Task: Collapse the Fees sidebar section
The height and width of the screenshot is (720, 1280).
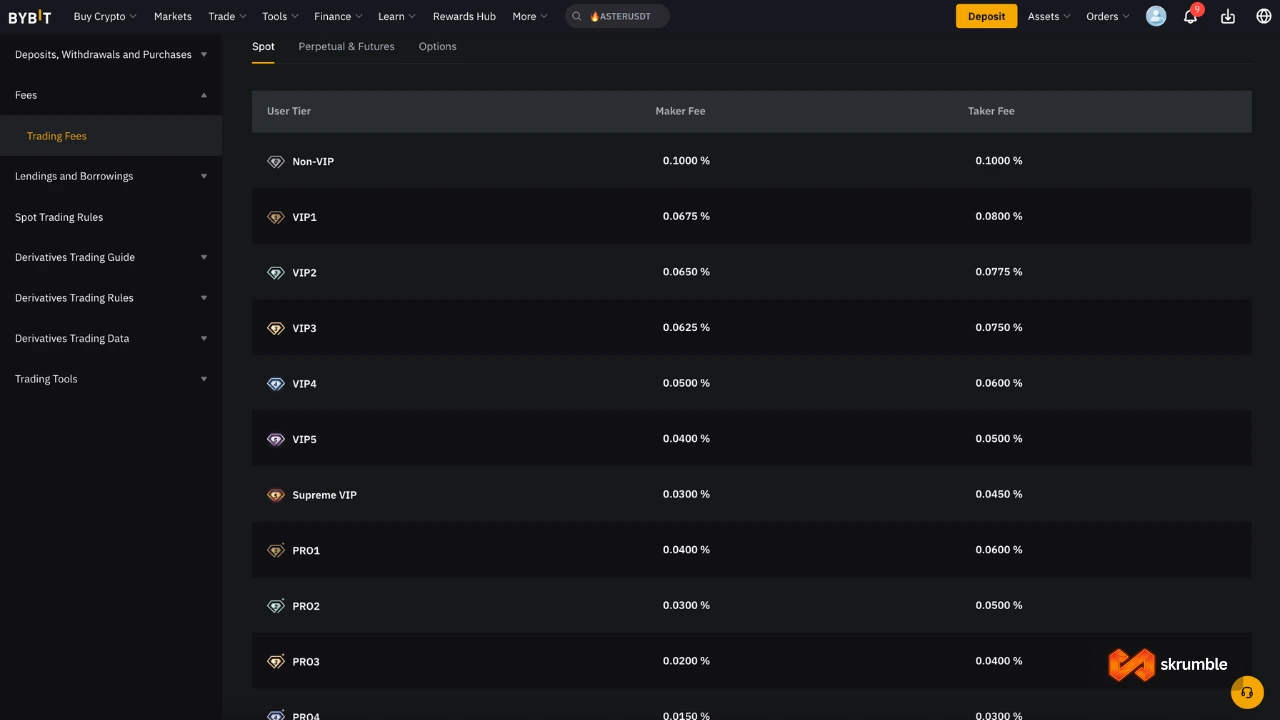Action: pos(111,95)
